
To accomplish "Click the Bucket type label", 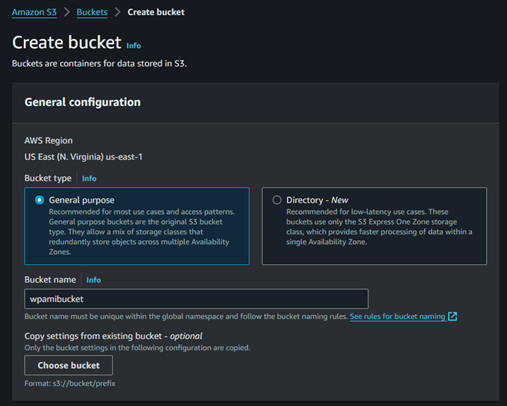I will (x=48, y=178).
